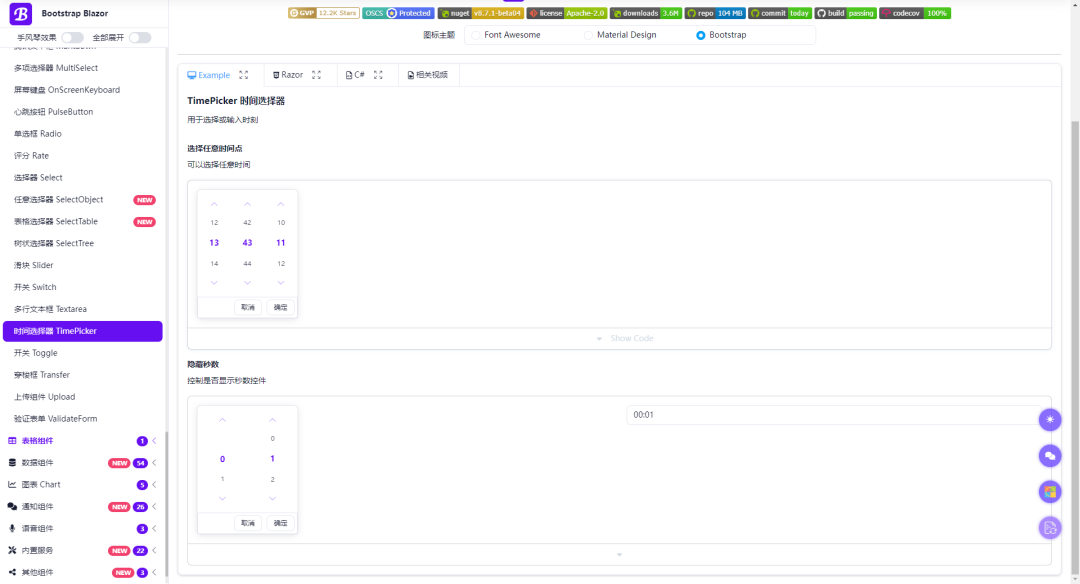The width and height of the screenshot is (1080, 584).
Task: Click the colorful palette floating button
Action: (x=1050, y=491)
